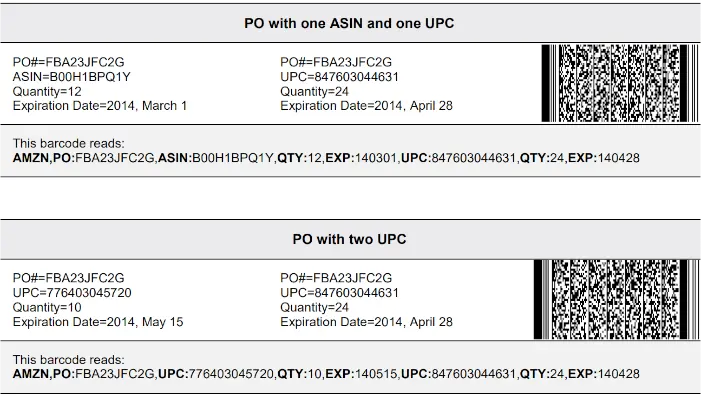This screenshot has height=396, width=701.
Task: Click the 'PO with one ASIN and one UPC' heading
Action: [x=349, y=23]
